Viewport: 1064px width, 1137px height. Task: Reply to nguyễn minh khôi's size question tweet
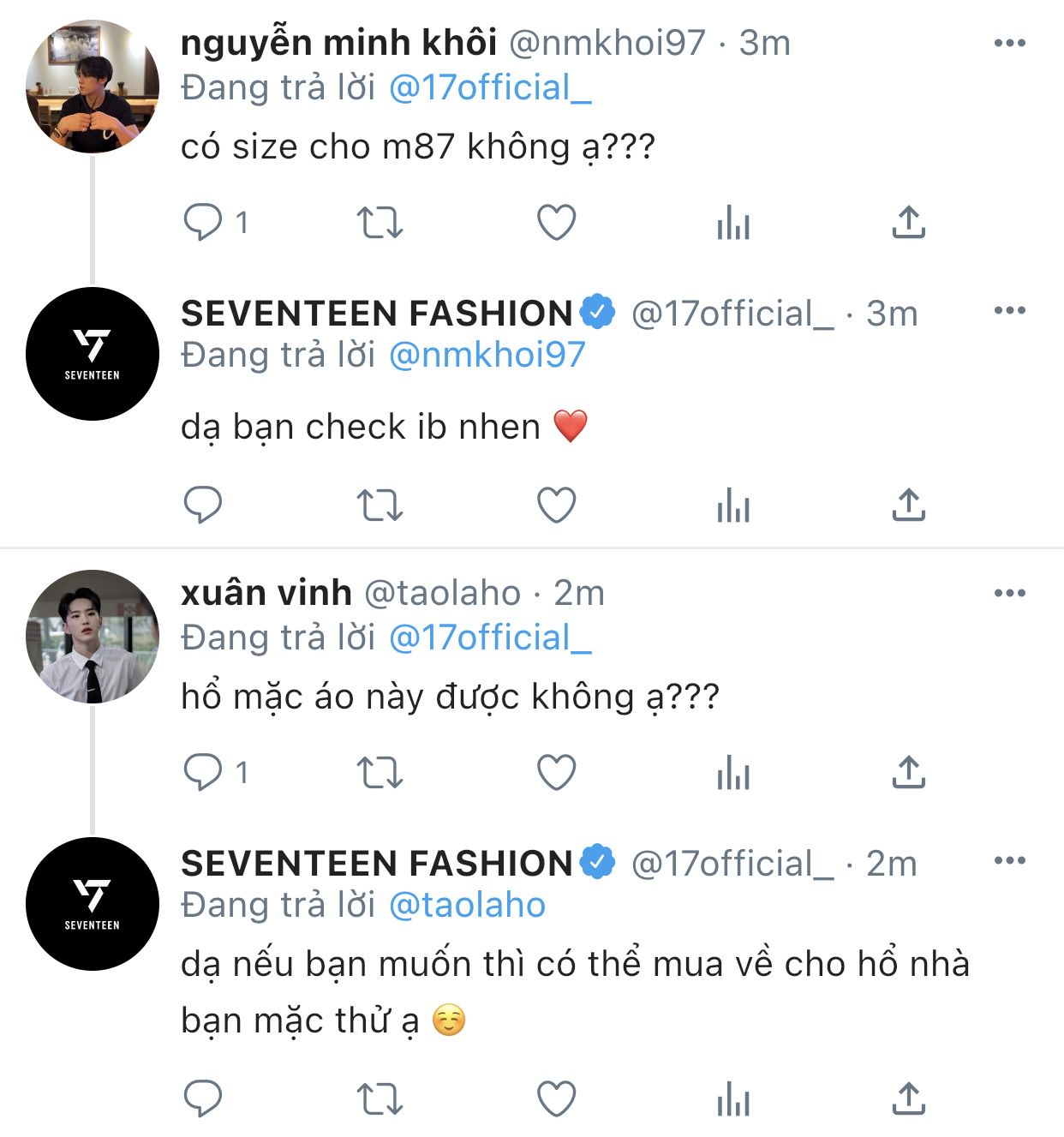coord(203,223)
